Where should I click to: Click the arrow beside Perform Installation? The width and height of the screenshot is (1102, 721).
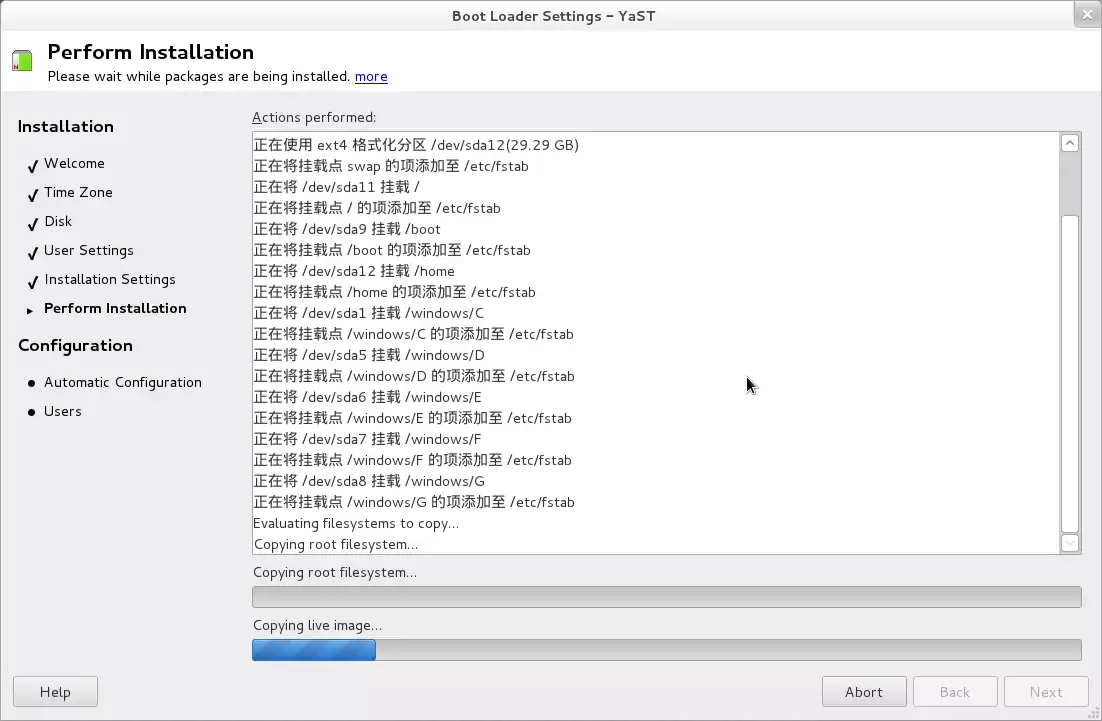tap(32, 310)
